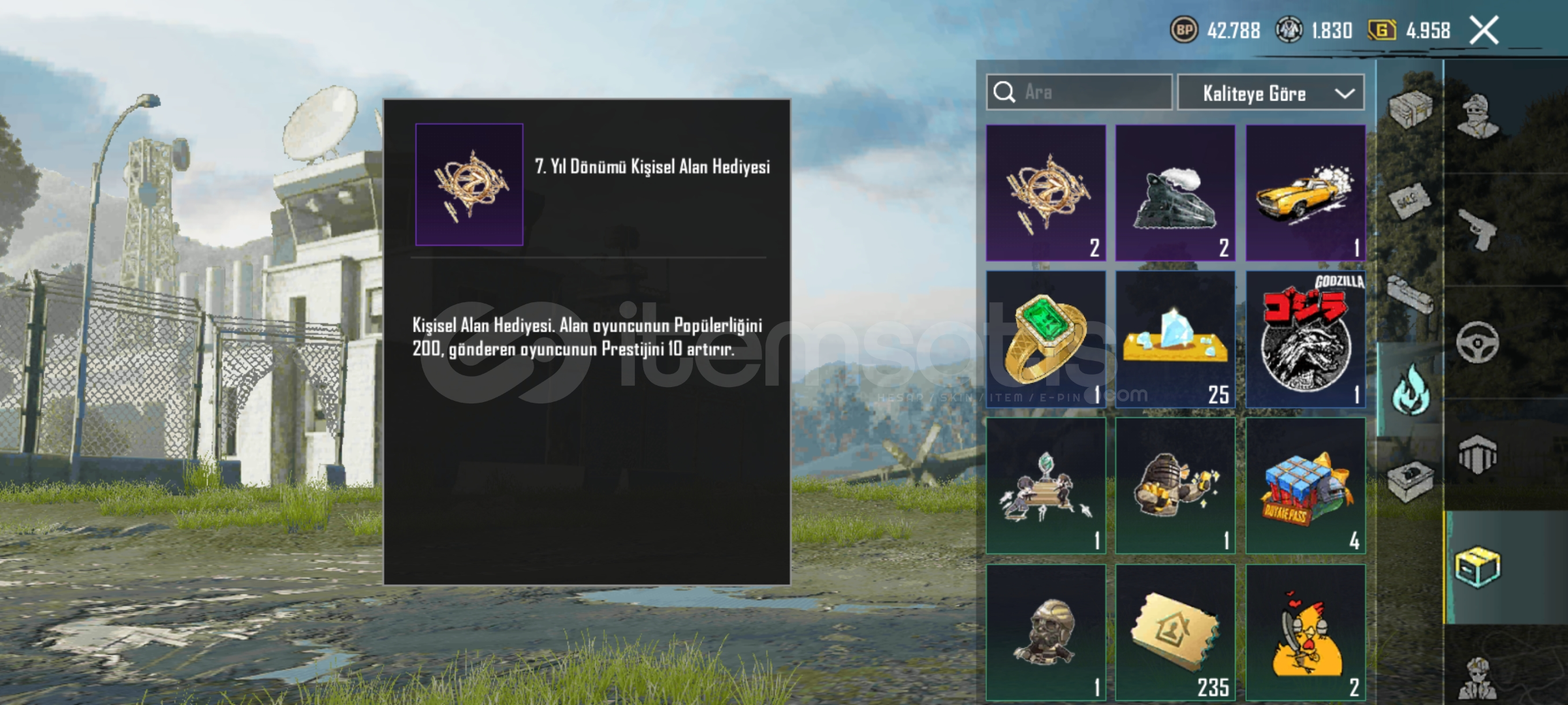Open the Kaliteye Göre sort dropdown

[x=1270, y=93]
